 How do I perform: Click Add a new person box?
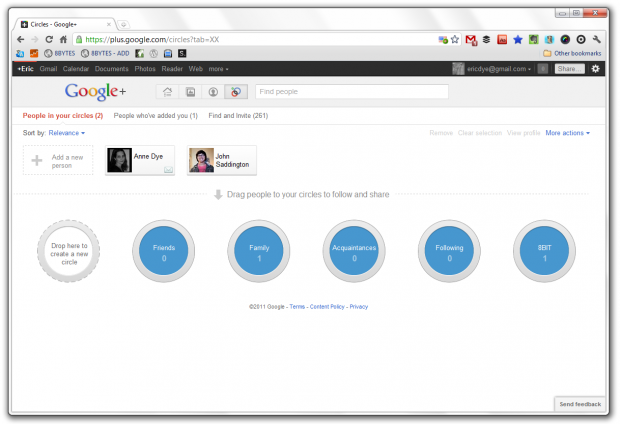[58, 160]
